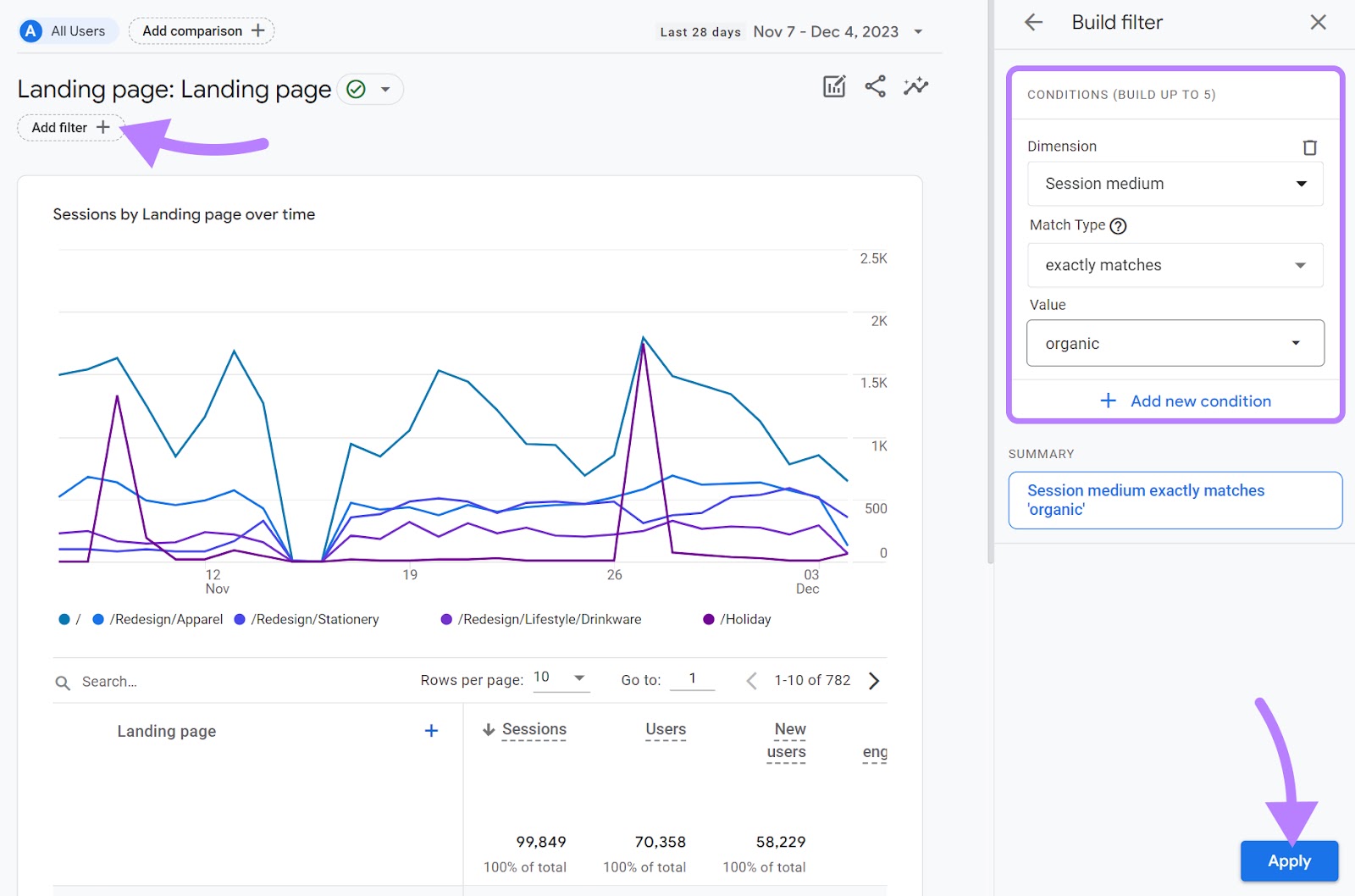
Task: Toggle the /Redesign/Apparel legend series
Action: tap(166, 620)
